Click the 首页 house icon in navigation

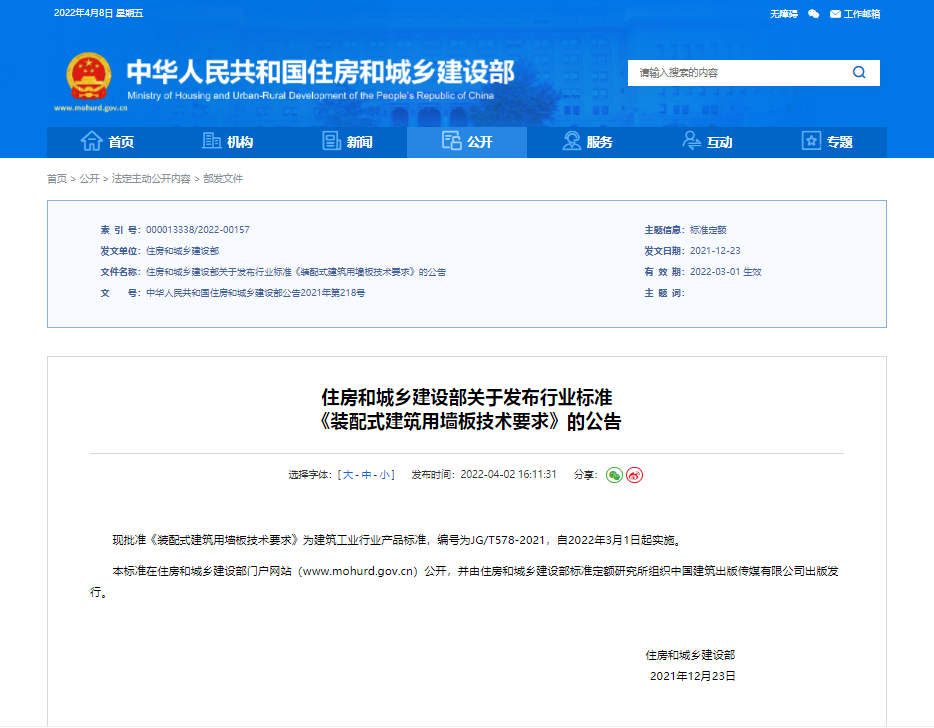(x=91, y=142)
